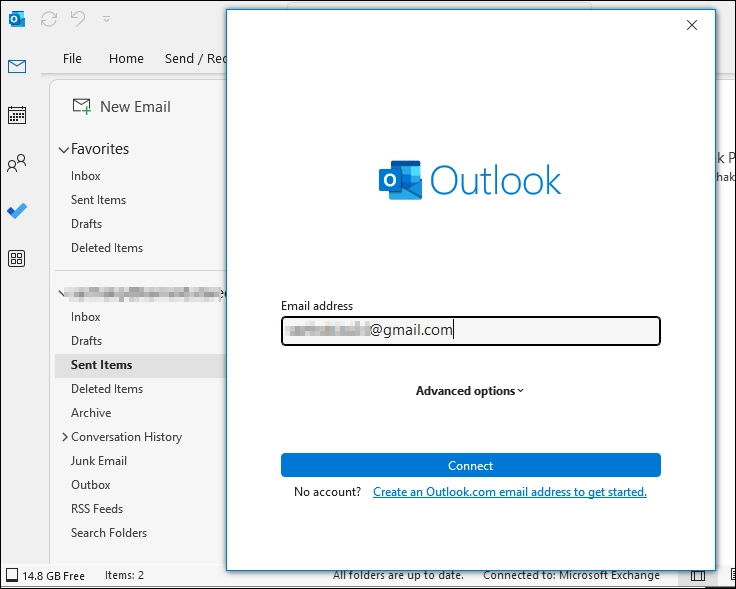Click the New Email button
The width and height of the screenshot is (736, 589).
point(122,107)
